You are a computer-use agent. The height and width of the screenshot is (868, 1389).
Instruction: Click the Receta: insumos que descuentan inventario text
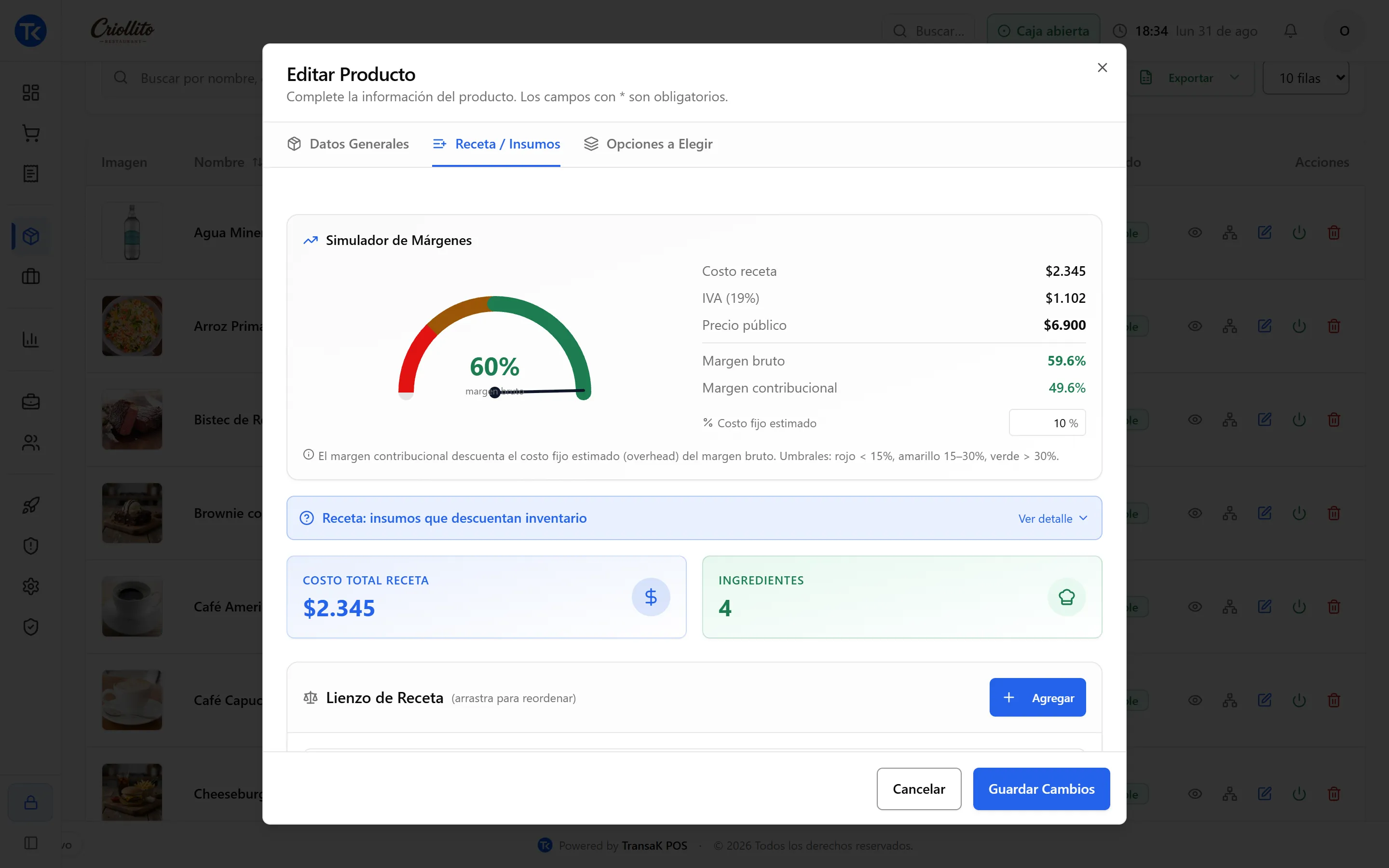point(454,518)
